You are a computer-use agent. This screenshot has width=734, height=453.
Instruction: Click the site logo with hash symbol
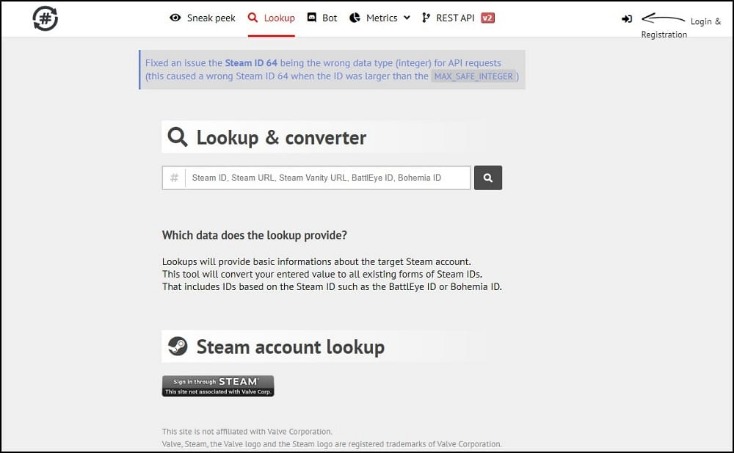click(x=45, y=18)
